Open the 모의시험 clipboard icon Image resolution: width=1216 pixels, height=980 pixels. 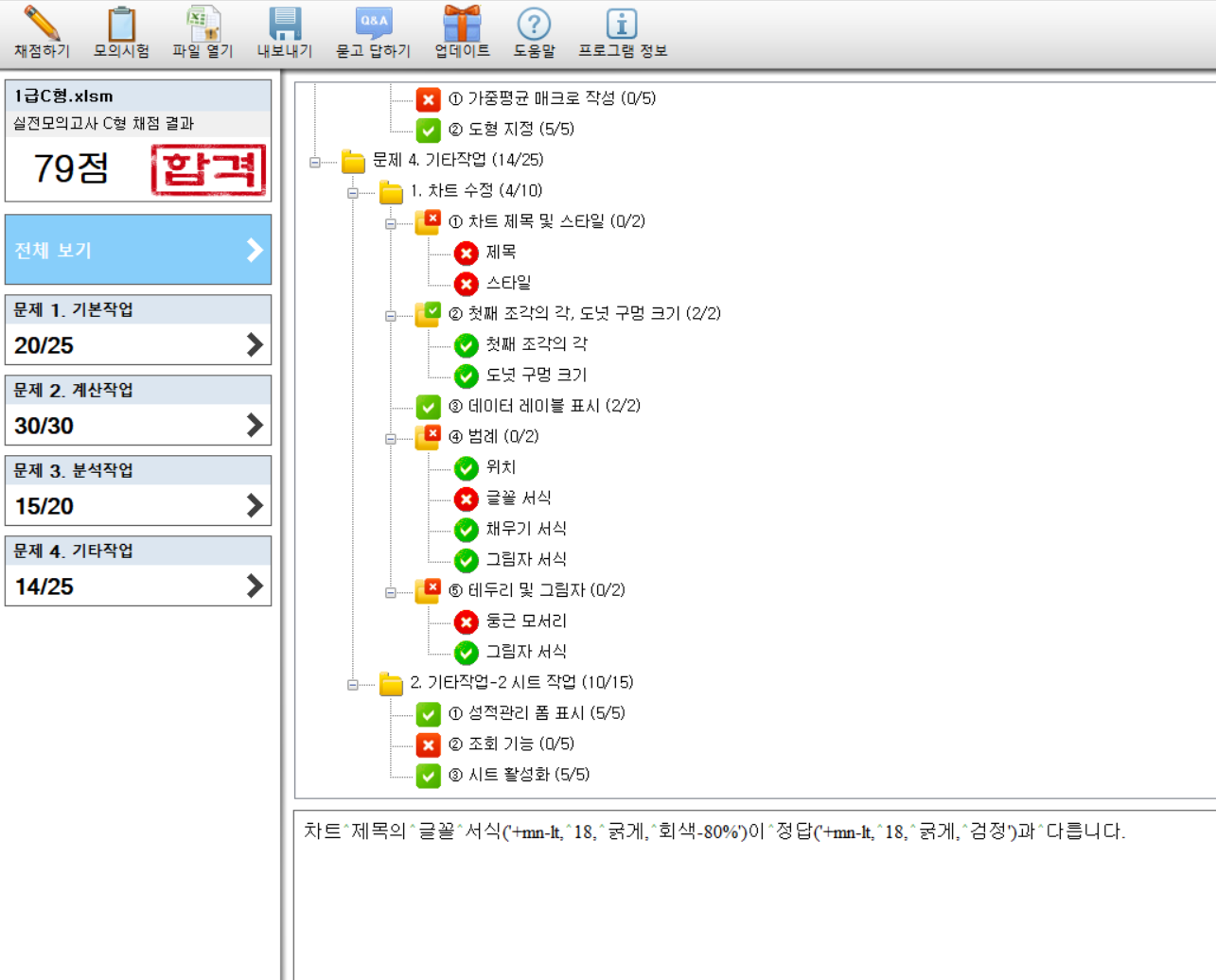click(x=121, y=25)
